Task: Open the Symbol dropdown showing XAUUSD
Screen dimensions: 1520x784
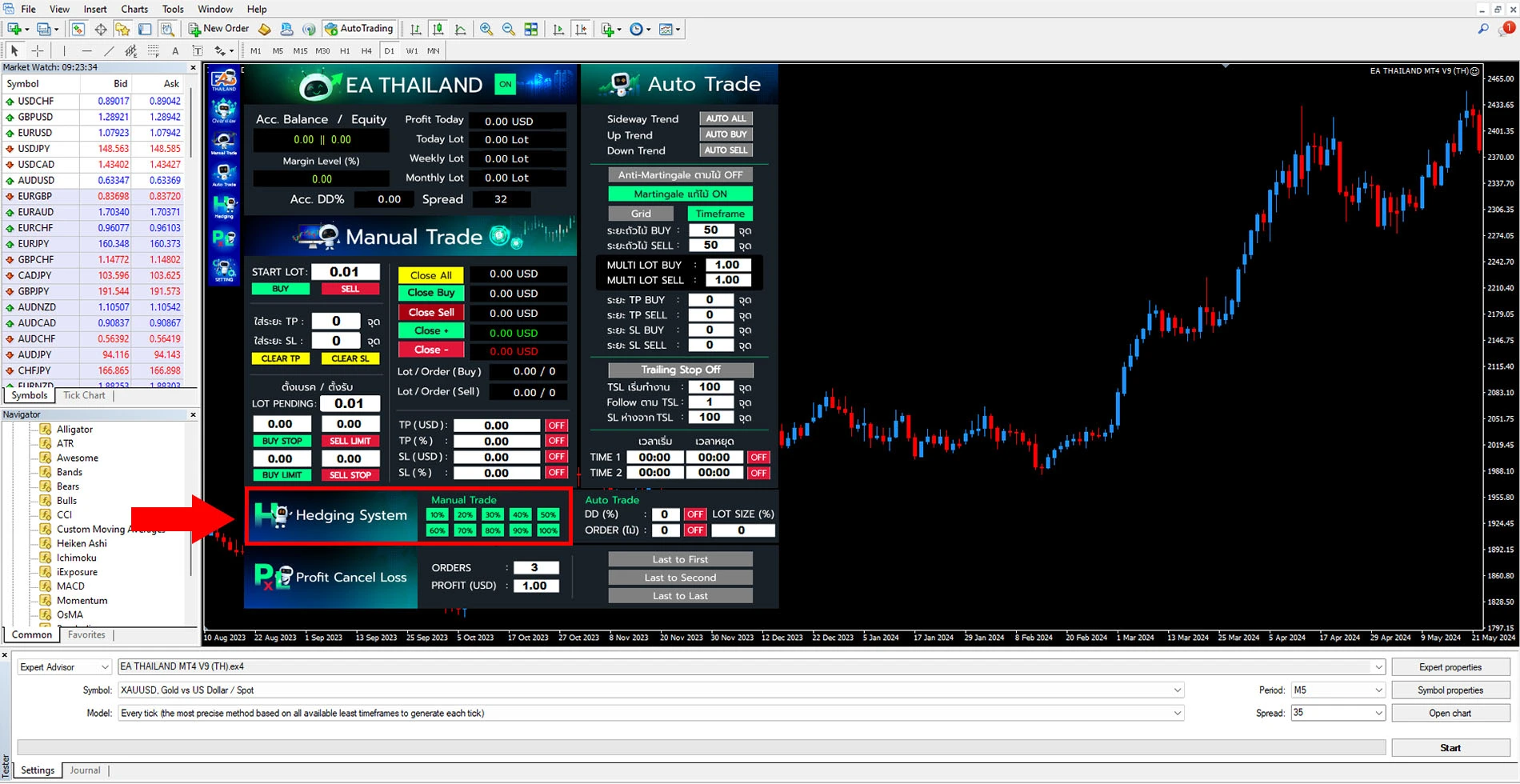Action: (x=1177, y=690)
